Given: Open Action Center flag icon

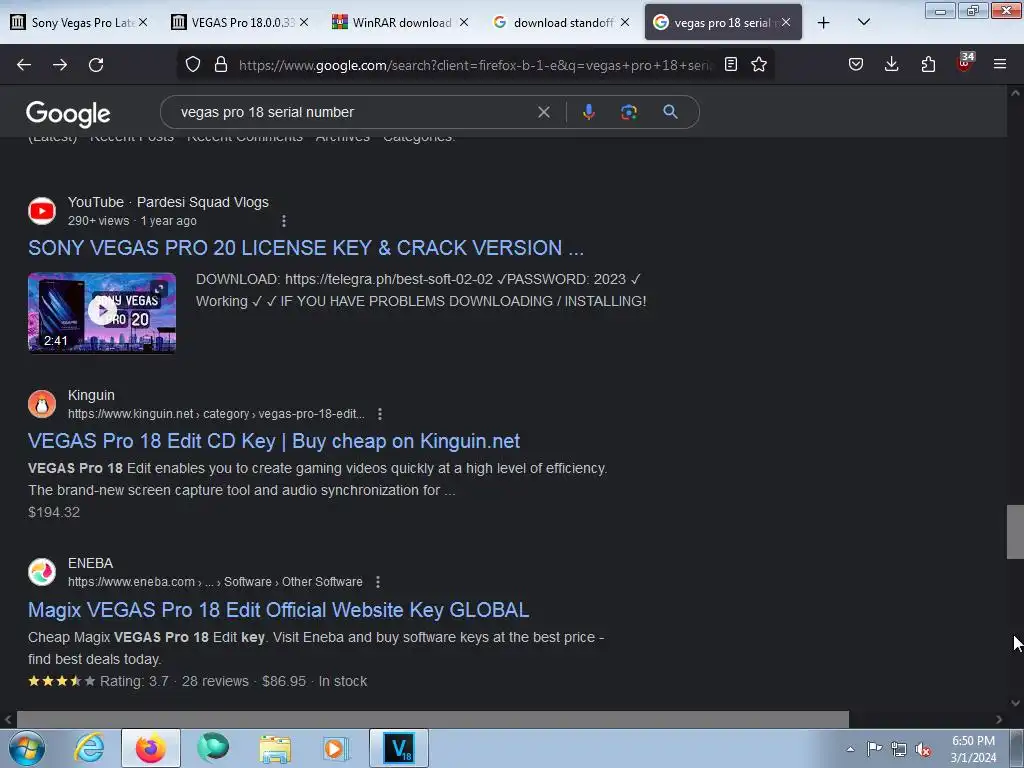Looking at the screenshot, I should click(874, 749).
